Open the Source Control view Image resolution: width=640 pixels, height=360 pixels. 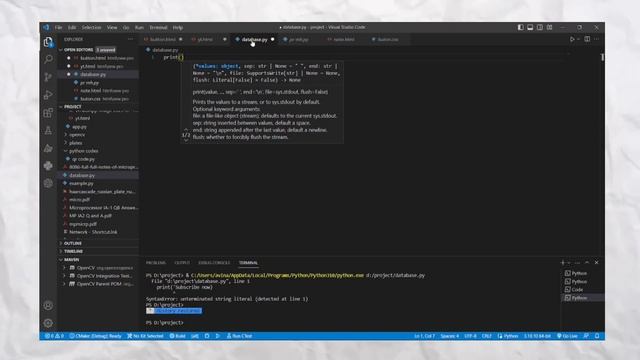click(48, 77)
